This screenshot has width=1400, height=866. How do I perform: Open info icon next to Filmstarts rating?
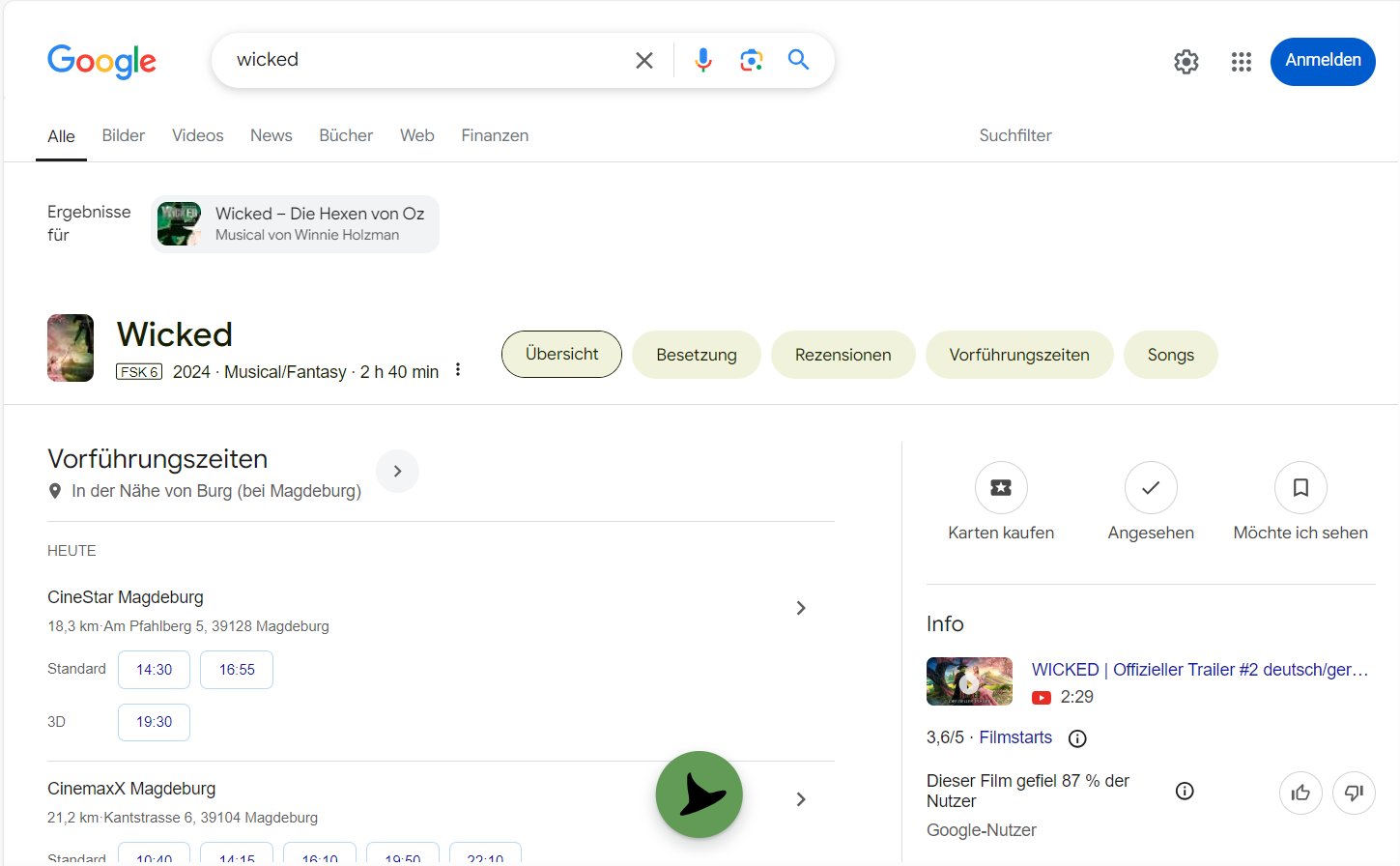(1077, 738)
